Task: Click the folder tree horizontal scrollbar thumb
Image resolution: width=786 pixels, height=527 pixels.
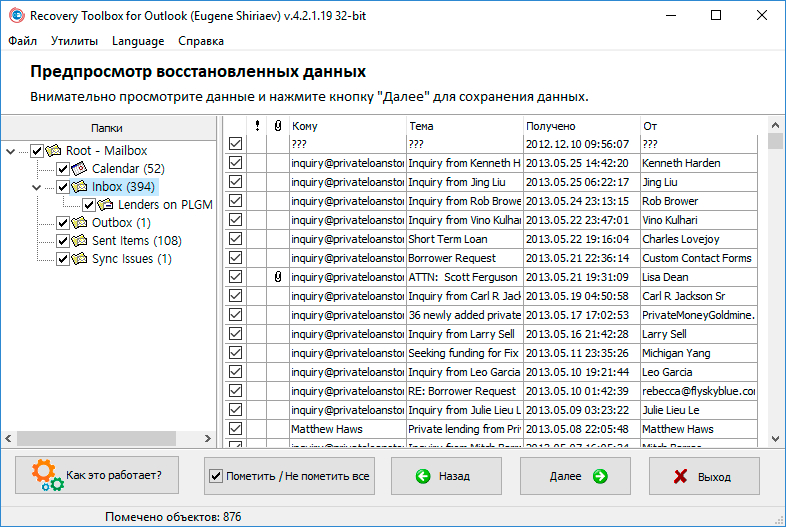Action: [96, 438]
